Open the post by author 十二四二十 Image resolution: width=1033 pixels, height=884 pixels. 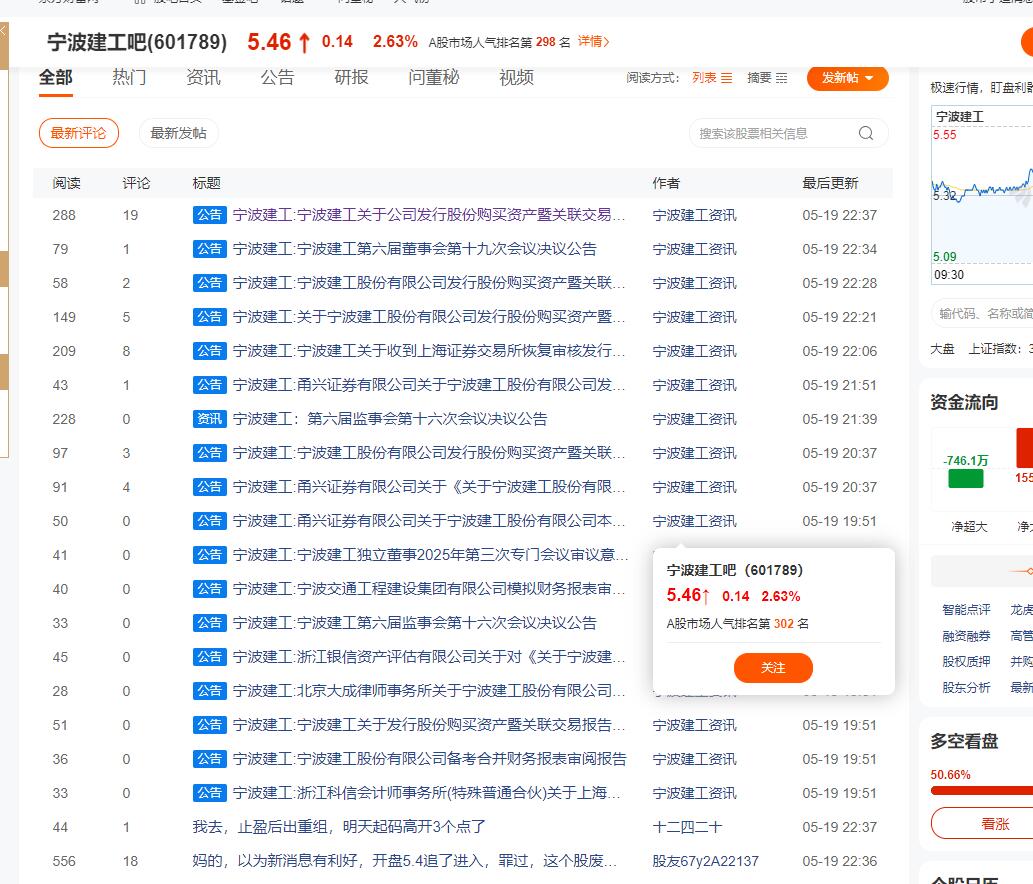pyautogui.click(x=338, y=827)
